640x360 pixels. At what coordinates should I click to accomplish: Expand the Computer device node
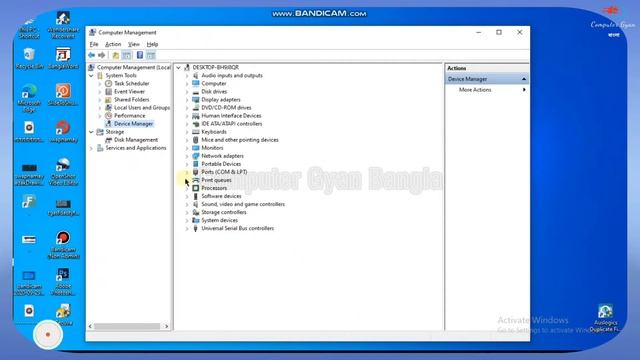pyautogui.click(x=187, y=84)
